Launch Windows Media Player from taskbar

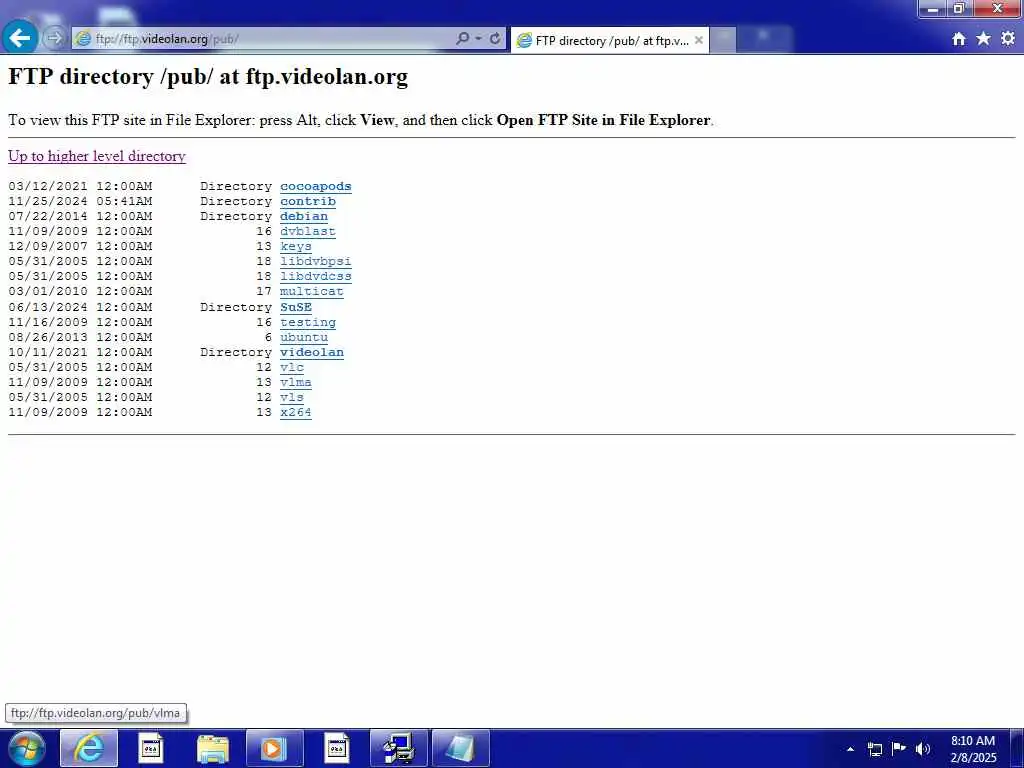click(274, 748)
